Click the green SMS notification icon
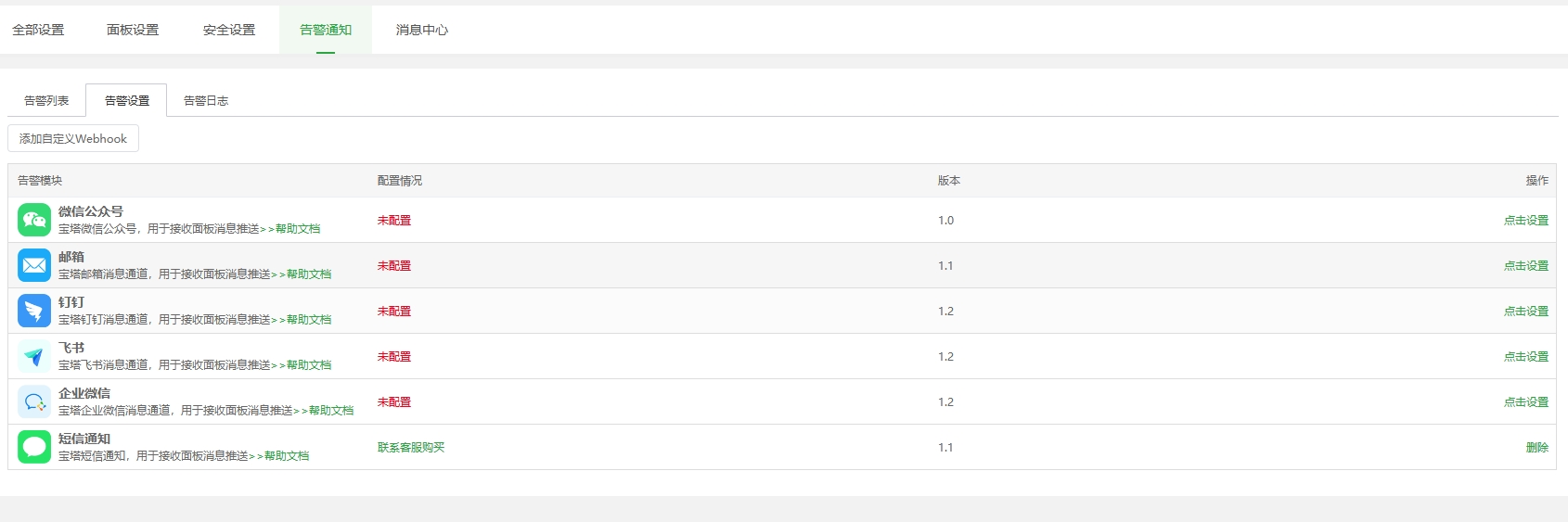Screen dimensions: 1568x522 [34, 447]
